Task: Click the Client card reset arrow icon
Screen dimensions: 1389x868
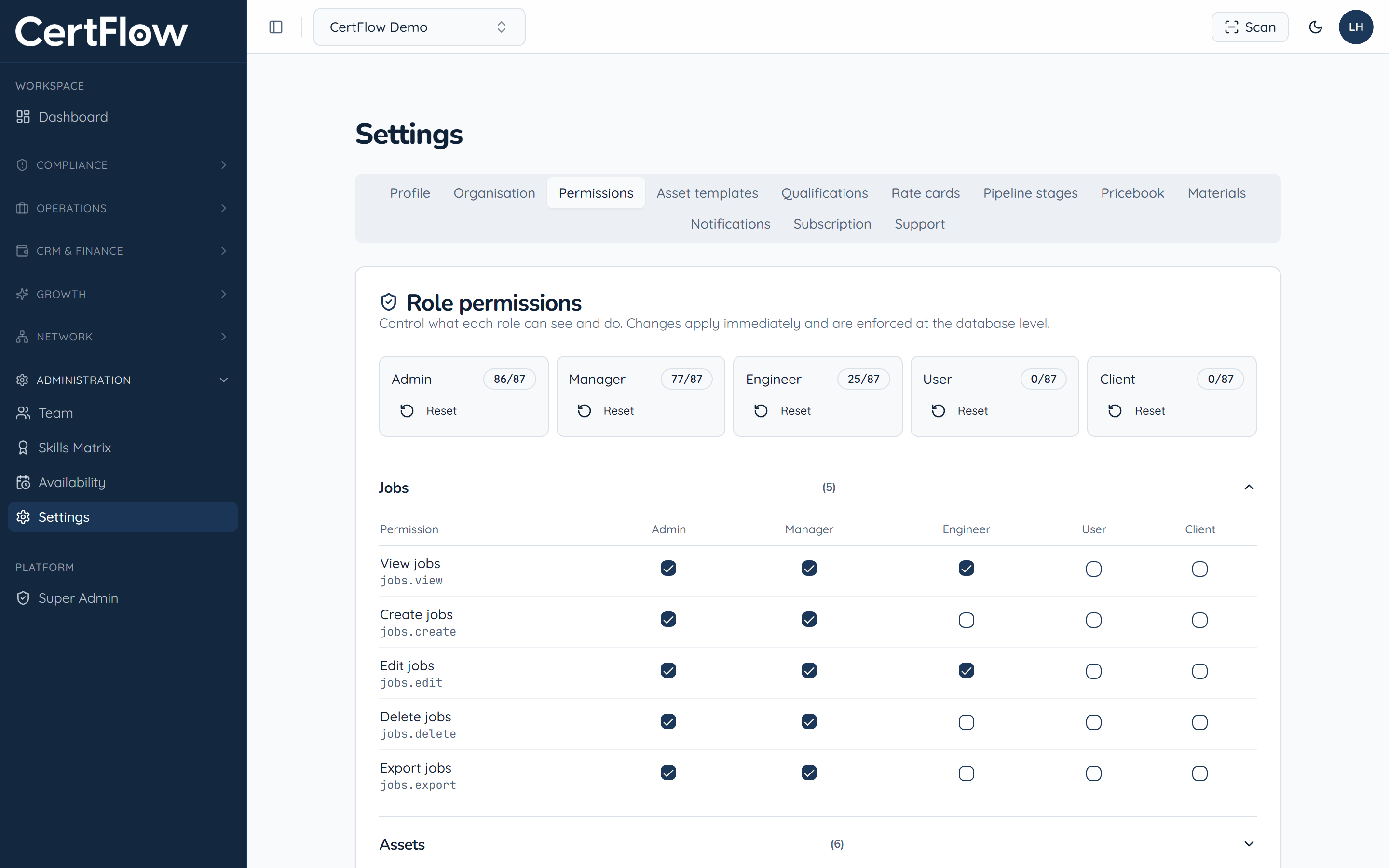Action: point(1115,410)
